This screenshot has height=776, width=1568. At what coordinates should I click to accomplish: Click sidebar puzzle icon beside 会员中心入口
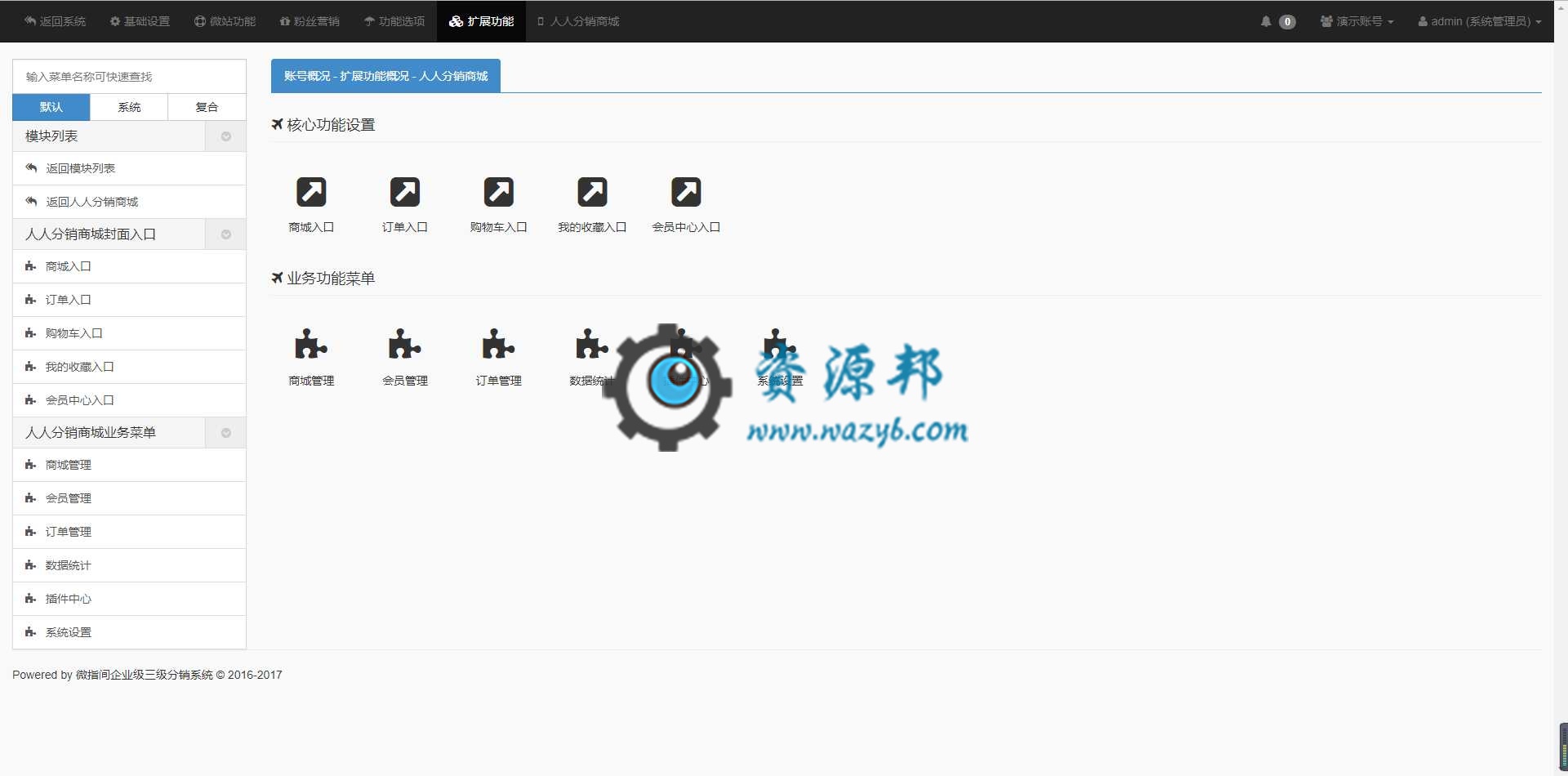31,400
